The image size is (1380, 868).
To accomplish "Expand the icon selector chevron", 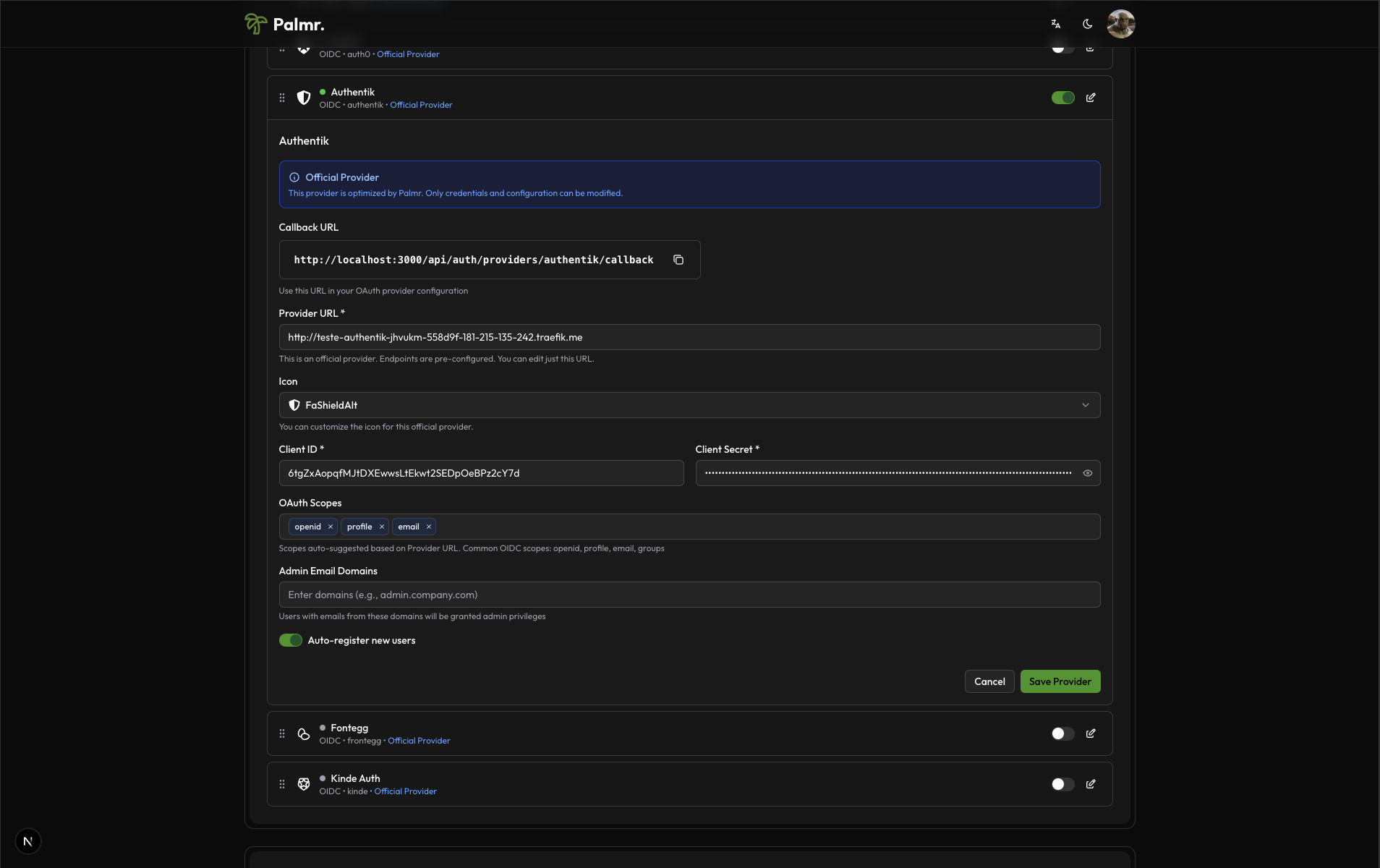I will [1085, 405].
